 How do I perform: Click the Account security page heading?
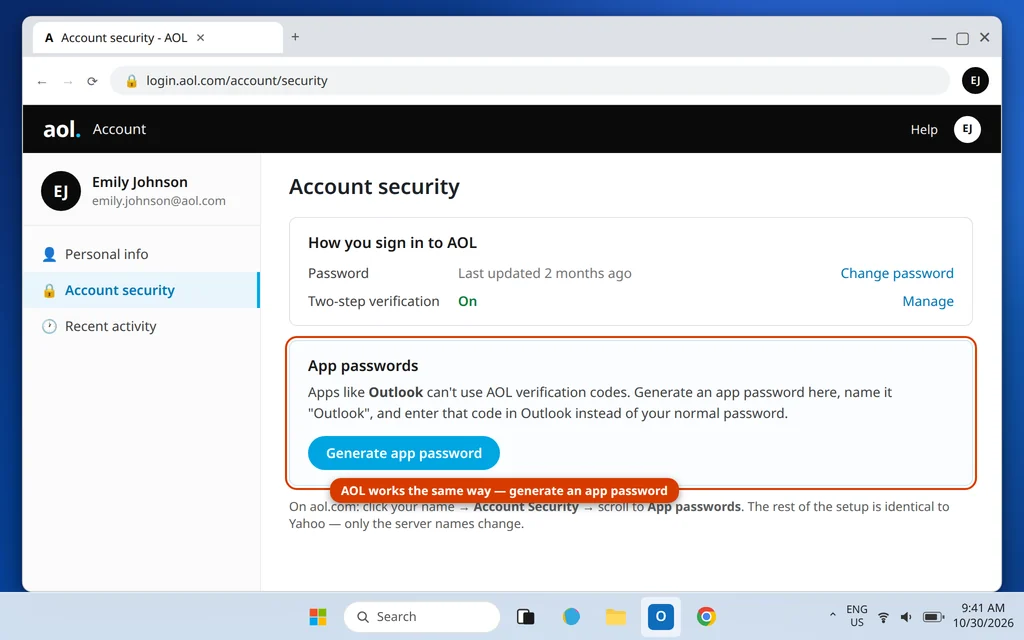click(x=374, y=187)
